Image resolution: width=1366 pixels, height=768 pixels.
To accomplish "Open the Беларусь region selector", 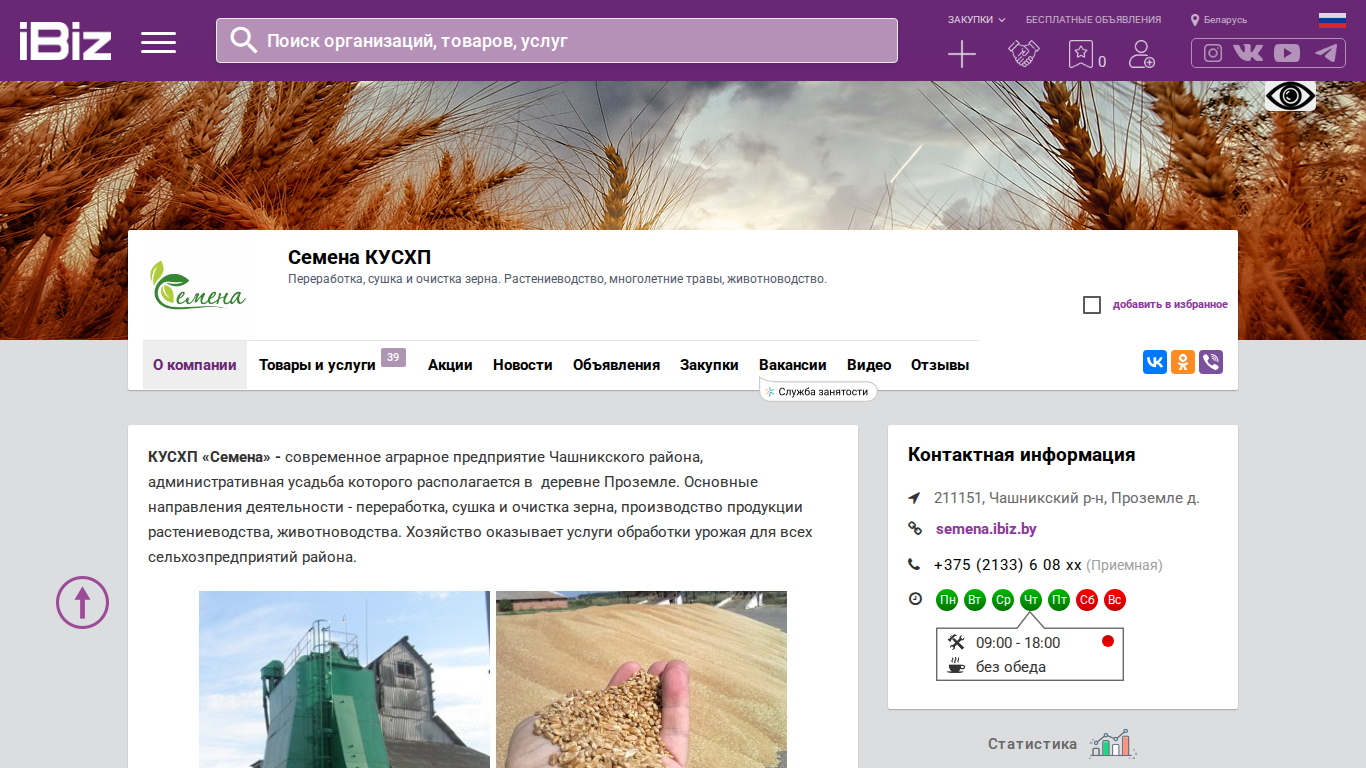I will [x=1219, y=20].
